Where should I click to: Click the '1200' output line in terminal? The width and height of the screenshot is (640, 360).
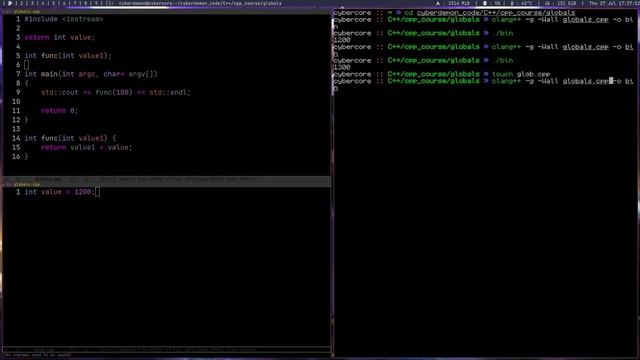(342, 40)
